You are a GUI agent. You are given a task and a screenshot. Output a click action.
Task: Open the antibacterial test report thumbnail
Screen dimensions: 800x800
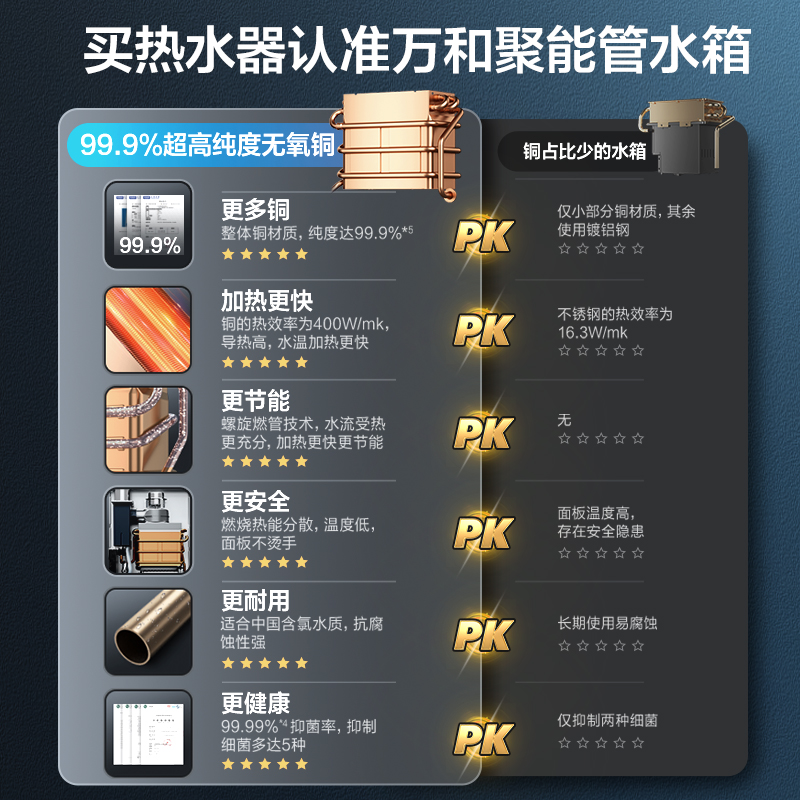[148, 733]
